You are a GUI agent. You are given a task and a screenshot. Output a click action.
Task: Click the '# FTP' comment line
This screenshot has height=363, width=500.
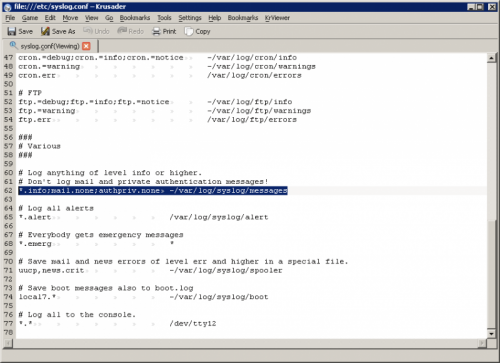[30, 93]
